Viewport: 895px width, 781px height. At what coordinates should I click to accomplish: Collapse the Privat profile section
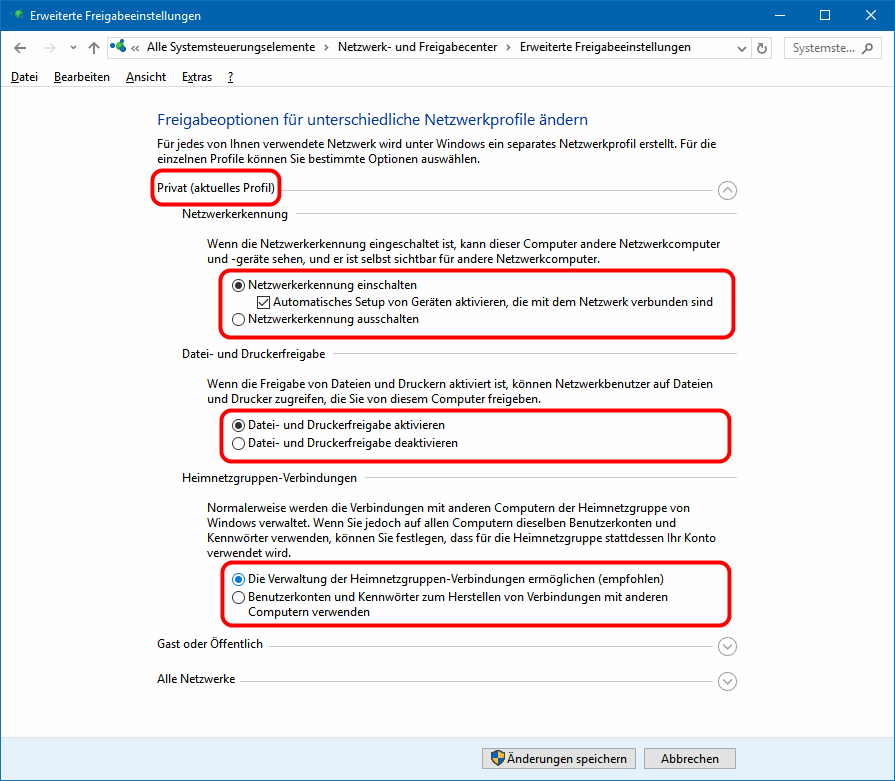coord(727,190)
